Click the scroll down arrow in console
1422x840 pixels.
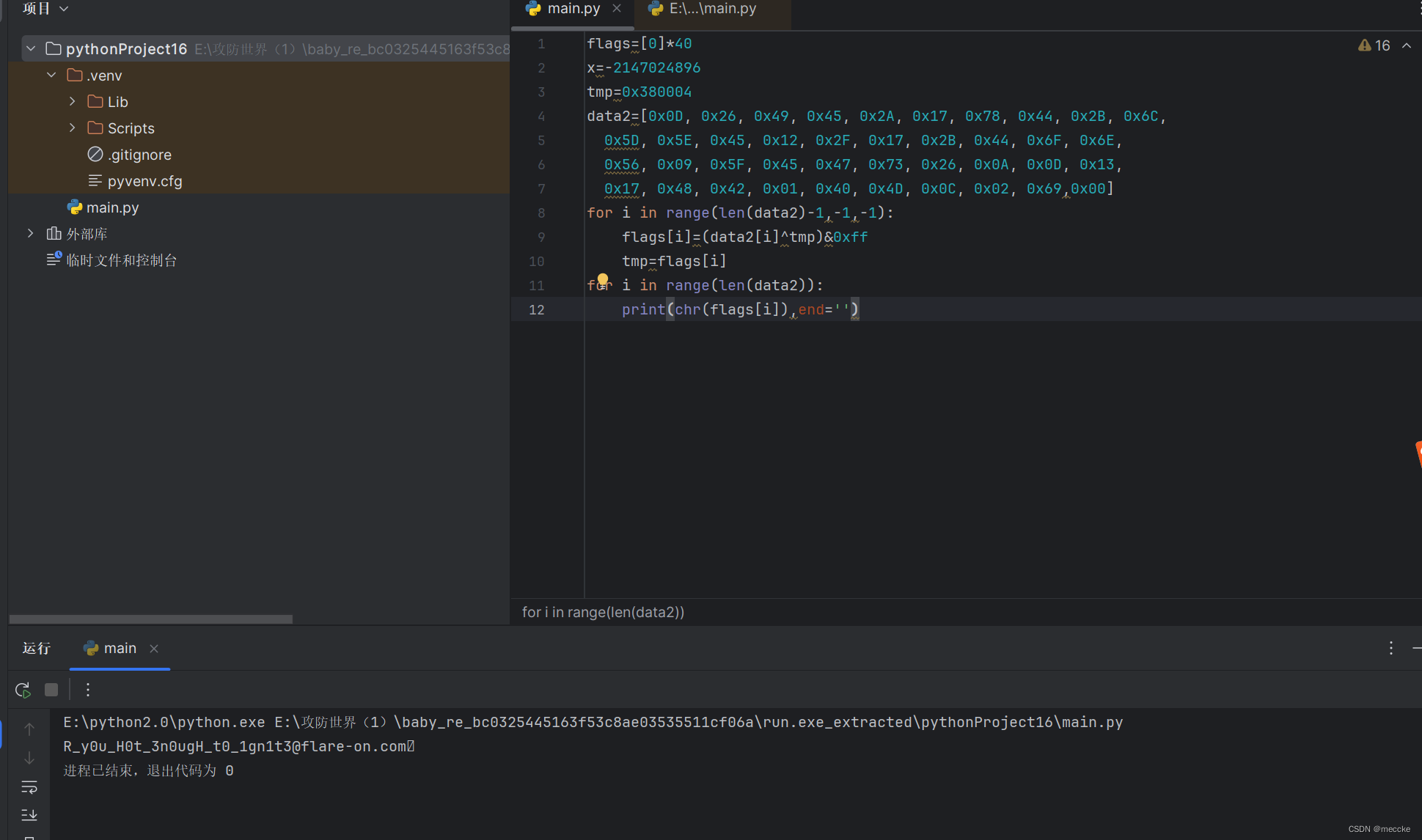click(29, 758)
